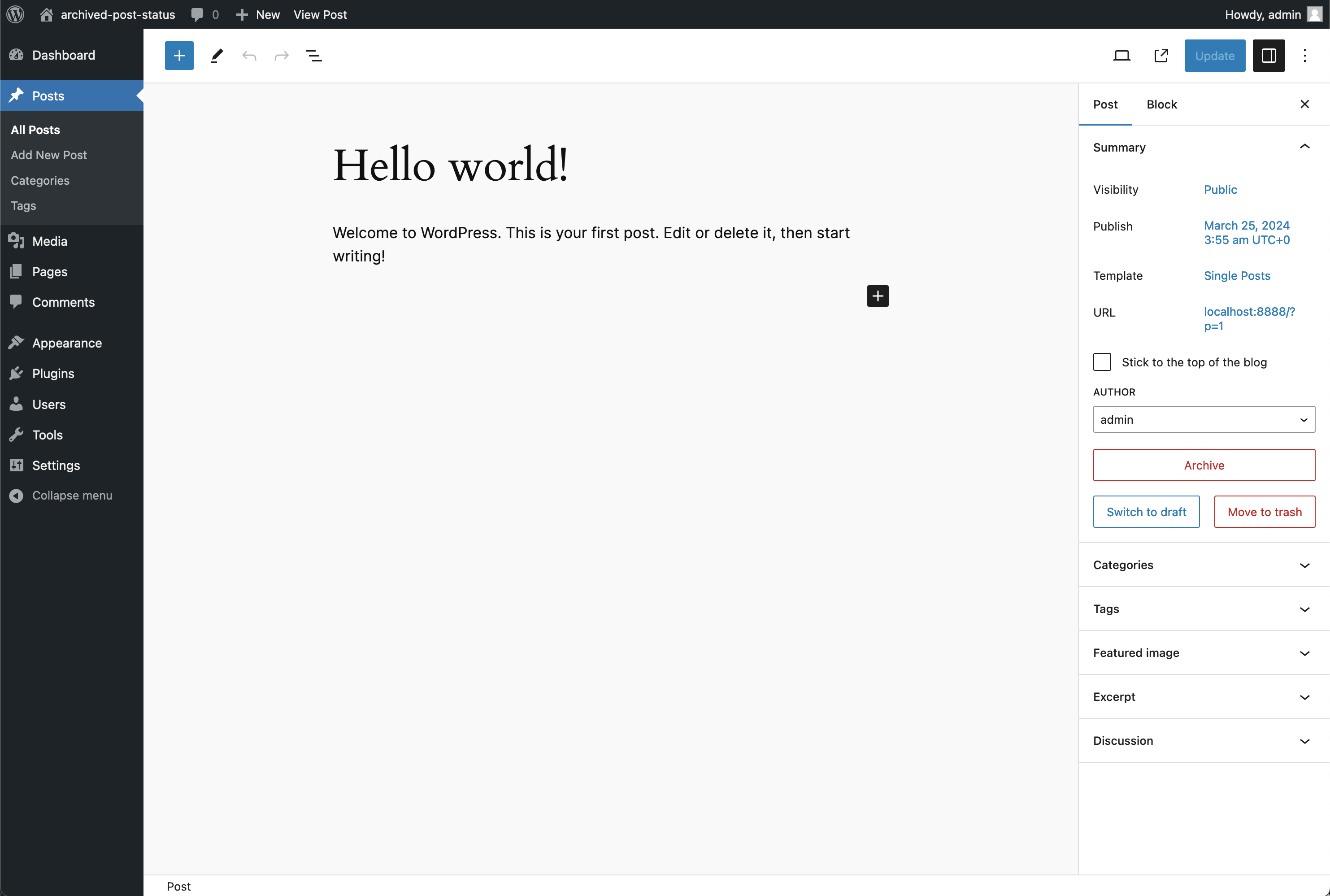Click the Hello world! title field

[450, 165]
